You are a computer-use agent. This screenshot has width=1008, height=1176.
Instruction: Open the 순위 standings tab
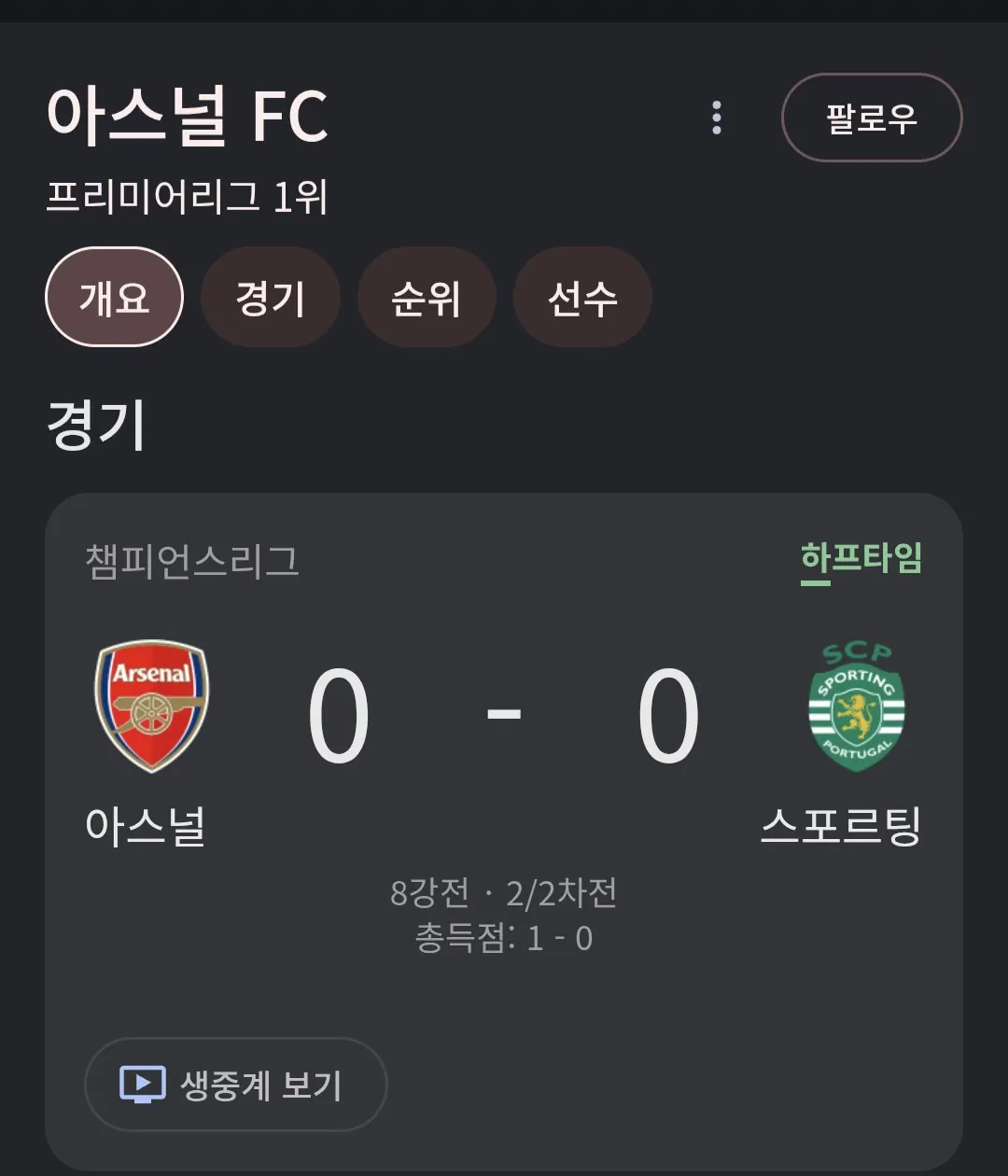click(x=426, y=298)
